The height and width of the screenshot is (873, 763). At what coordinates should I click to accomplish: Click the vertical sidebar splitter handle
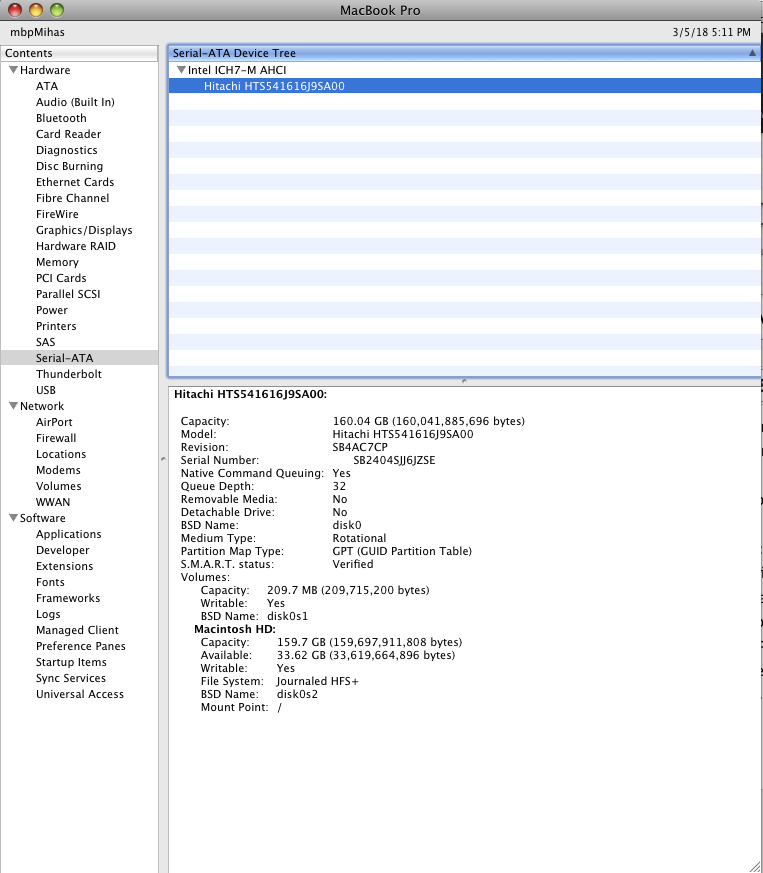point(163,459)
